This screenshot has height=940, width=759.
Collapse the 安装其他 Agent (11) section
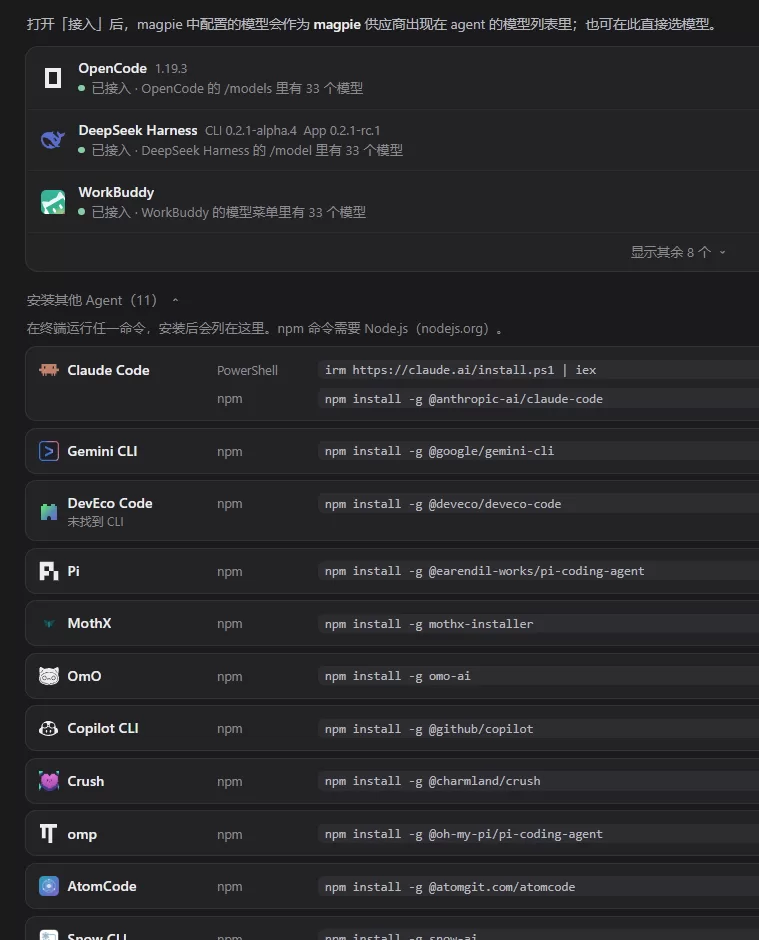(x=103, y=300)
